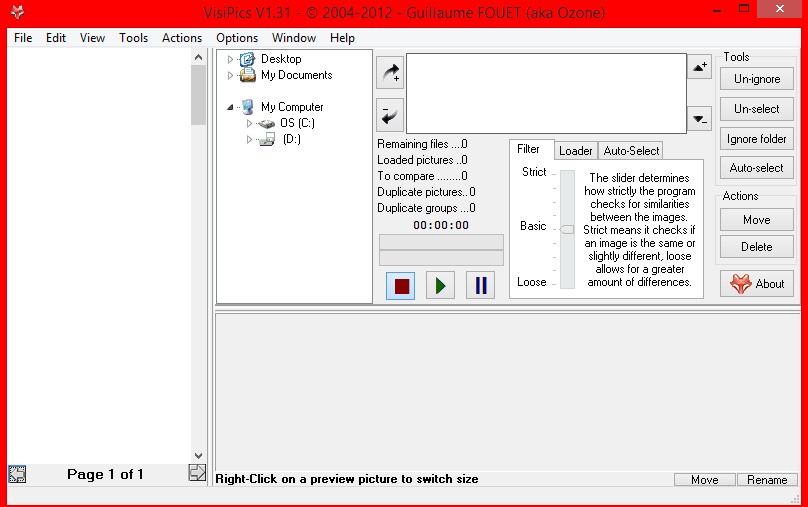This screenshot has height=507, width=808.
Task: Open the Window menu
Action: pos(294,38)
